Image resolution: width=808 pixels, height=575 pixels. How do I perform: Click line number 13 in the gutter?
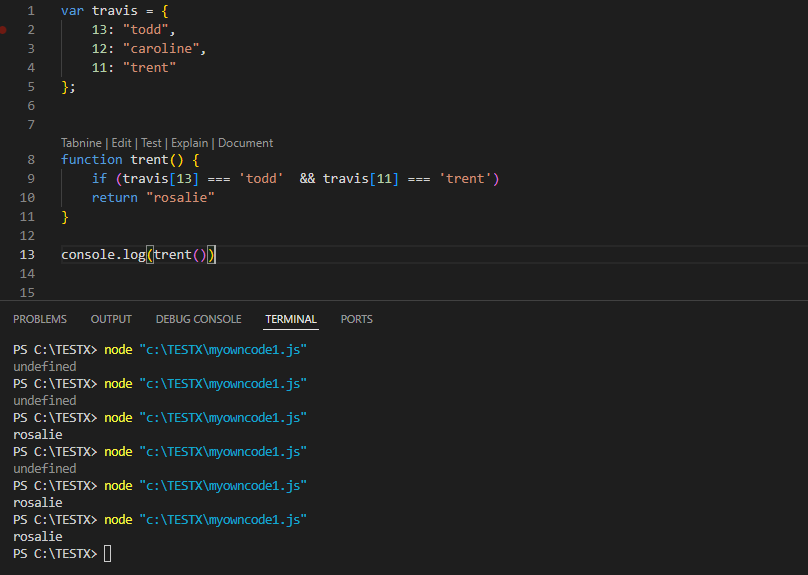[x=27, y=255]
